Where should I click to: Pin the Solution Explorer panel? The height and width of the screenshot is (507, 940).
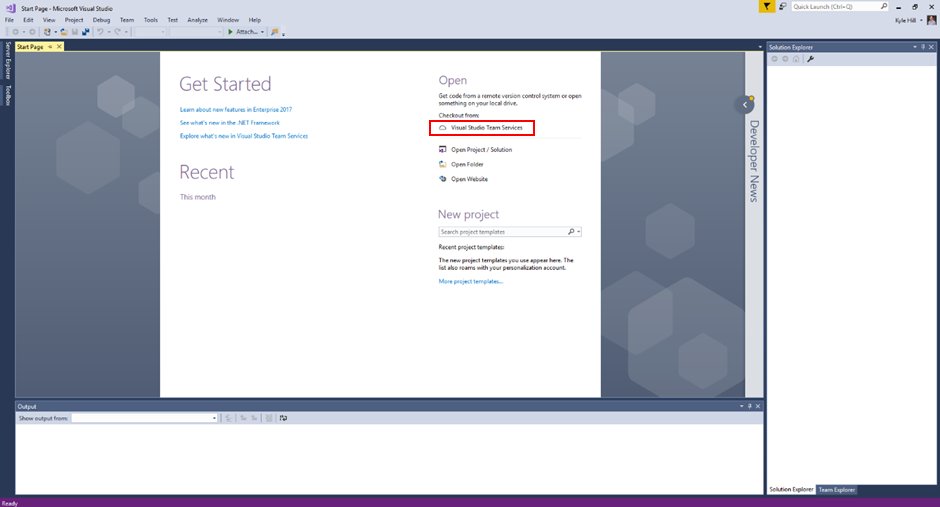click(923, 47)
